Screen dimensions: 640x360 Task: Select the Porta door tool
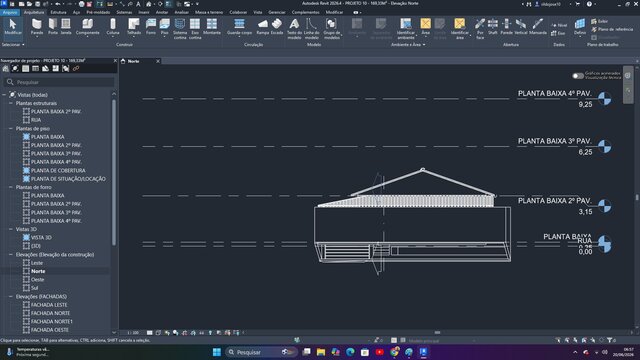click(x=53, y=27)
